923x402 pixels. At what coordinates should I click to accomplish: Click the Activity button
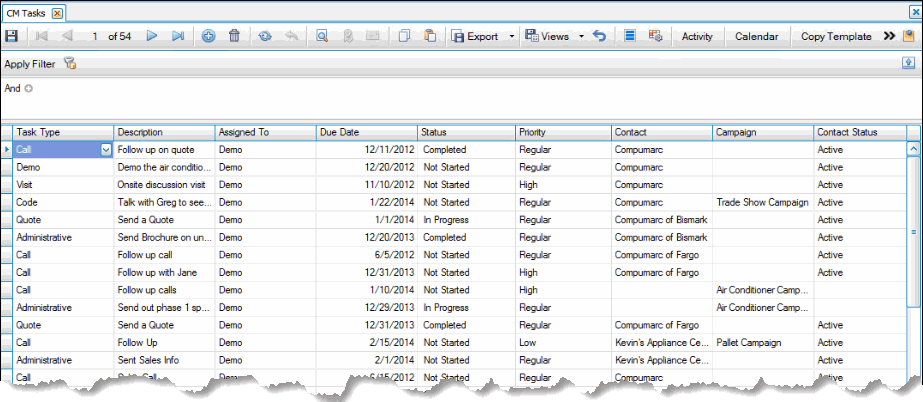click(x=696, y=36)
